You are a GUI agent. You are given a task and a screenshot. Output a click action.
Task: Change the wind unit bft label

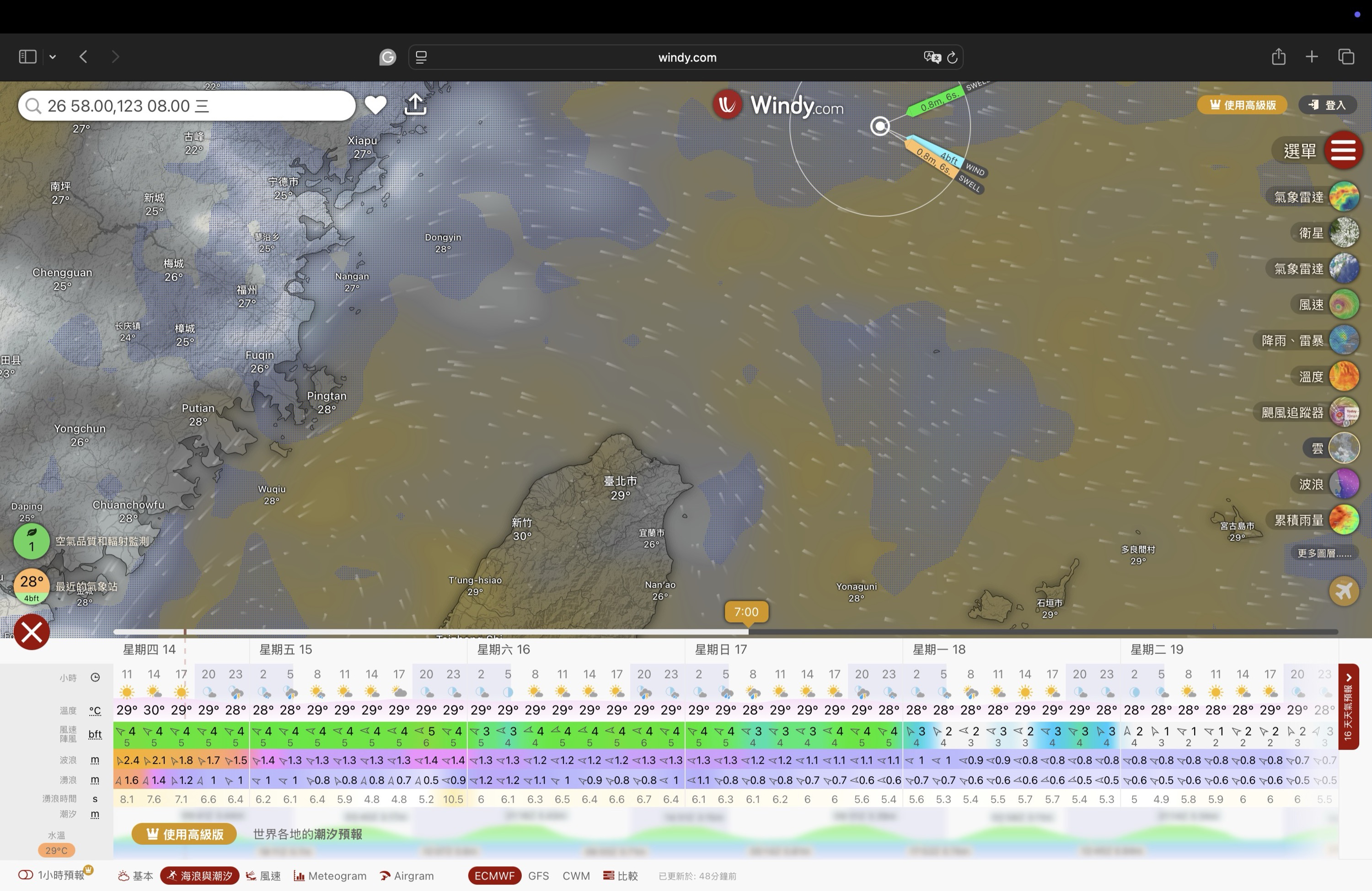pos(95,734)
